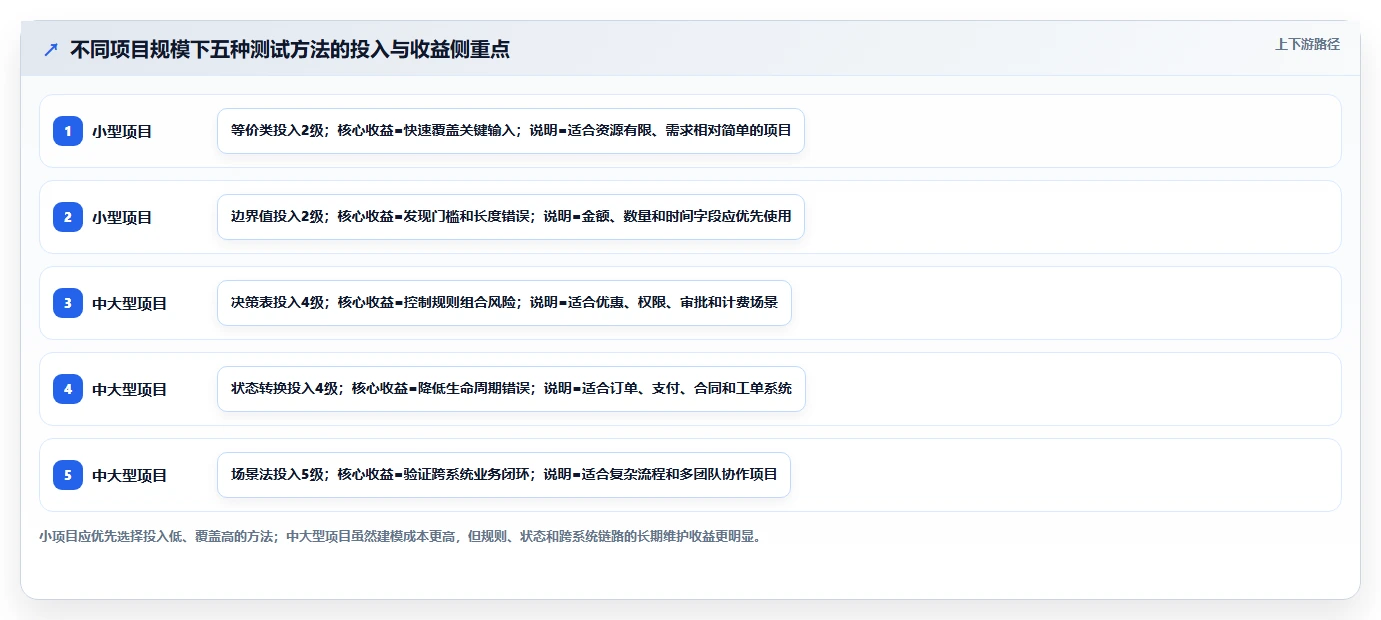Open the 决策表投入4级 description box
The height and width of the screenshot is (620, 1381).
pos(504,303)
